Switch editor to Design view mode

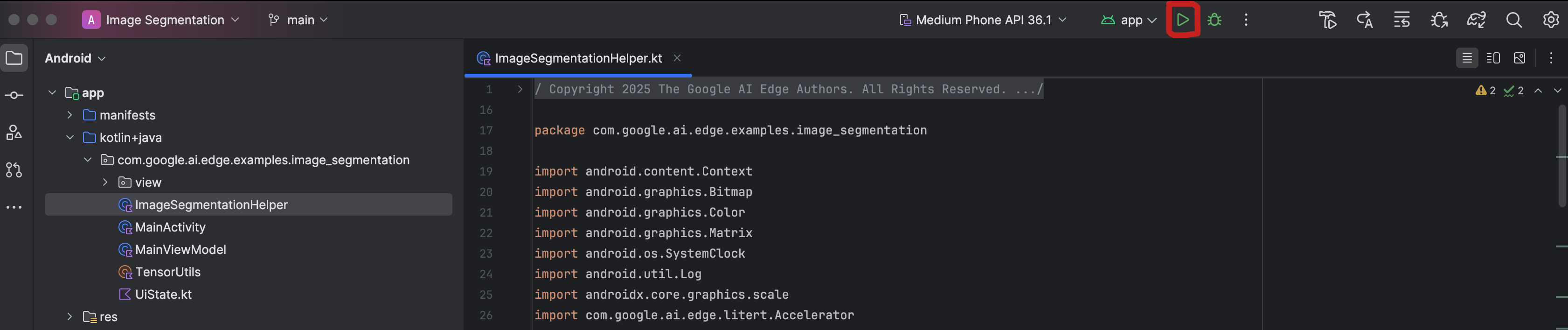1519,58
